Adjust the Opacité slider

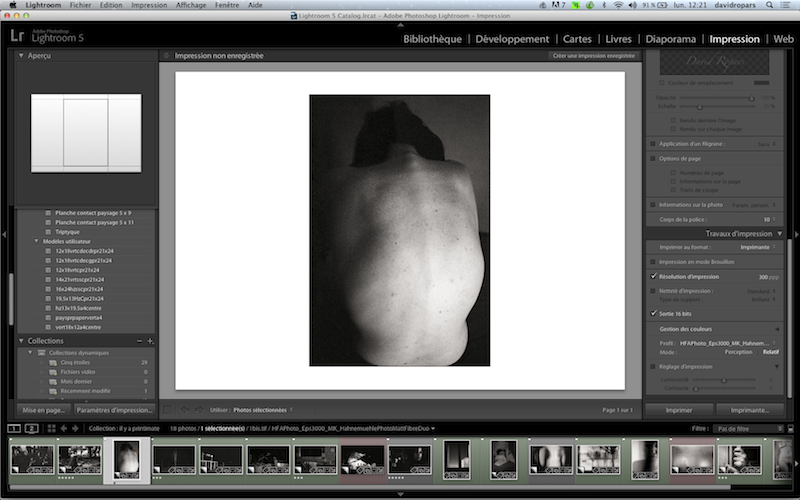tap(752, 98)
